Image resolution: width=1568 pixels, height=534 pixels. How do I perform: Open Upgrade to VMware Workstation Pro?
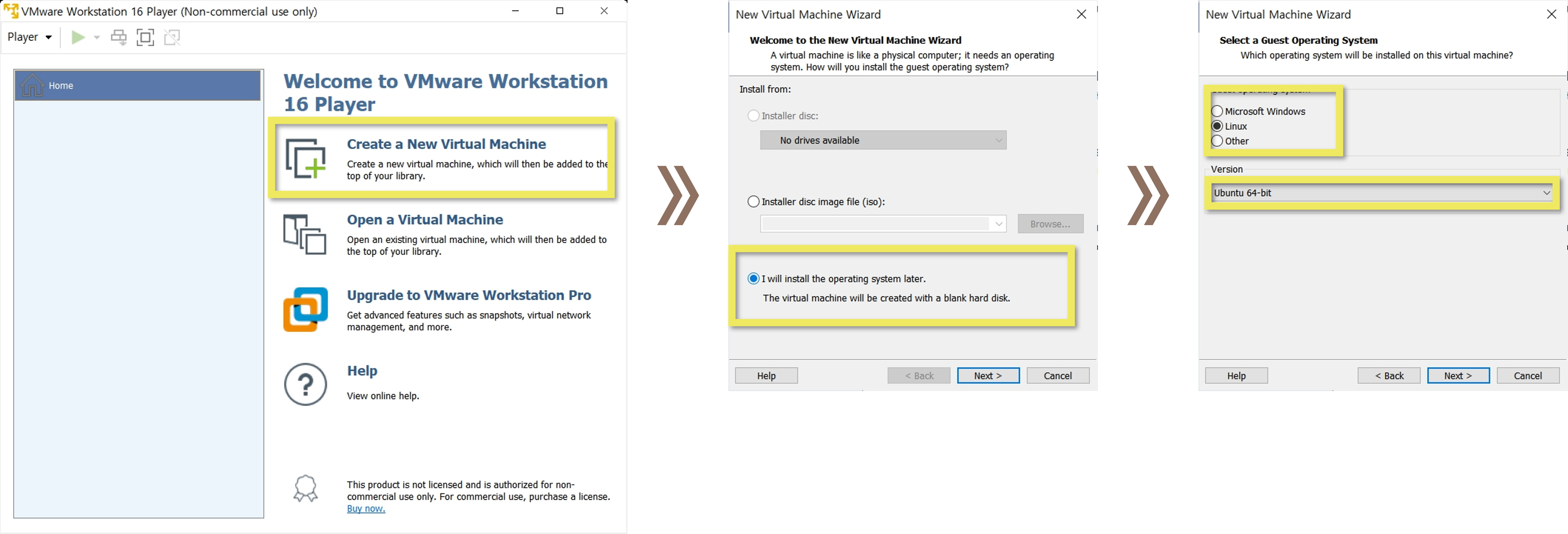pos(469,295)
